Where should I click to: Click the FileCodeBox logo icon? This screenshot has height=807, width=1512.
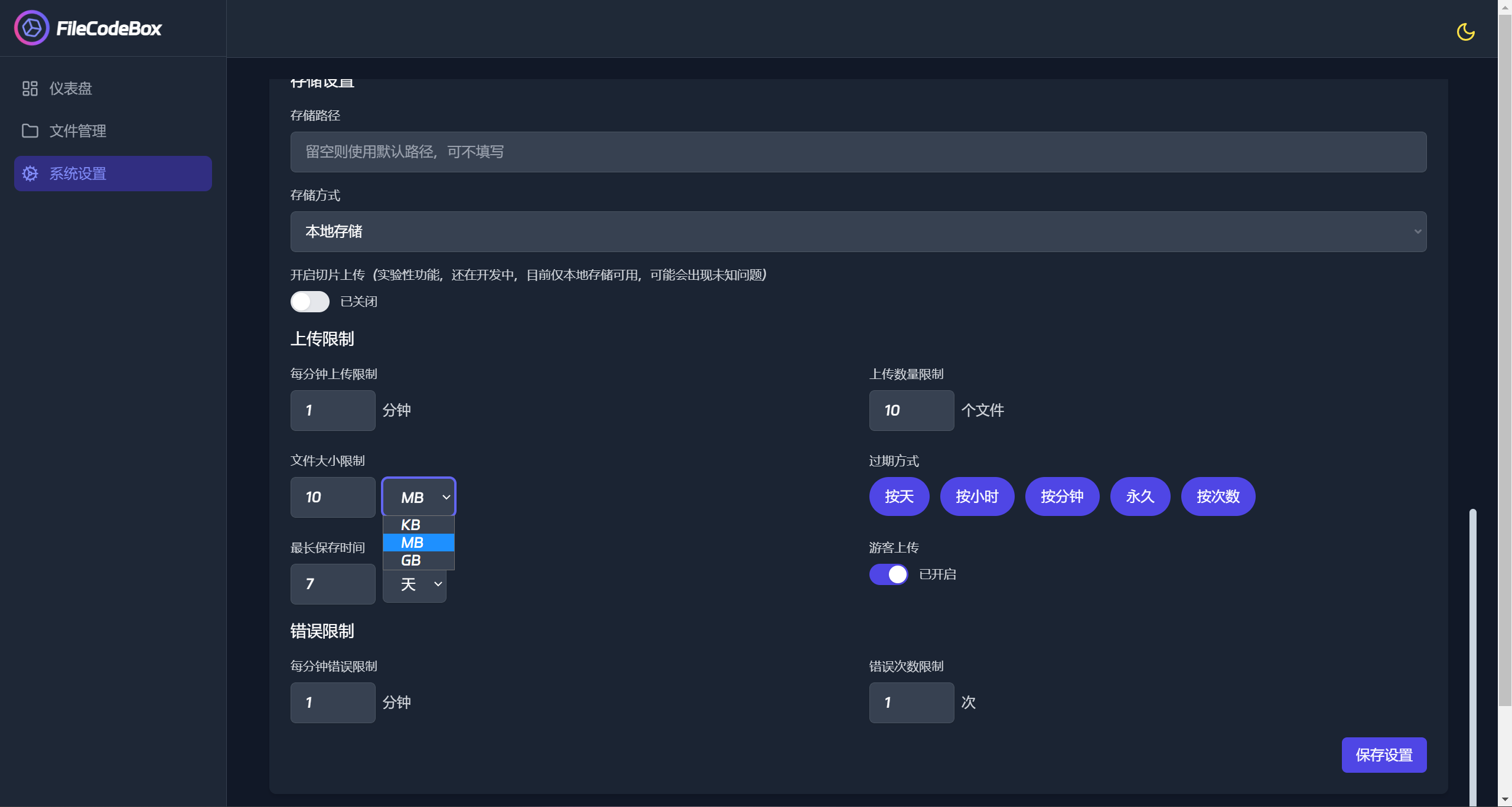tap(31, 28)
